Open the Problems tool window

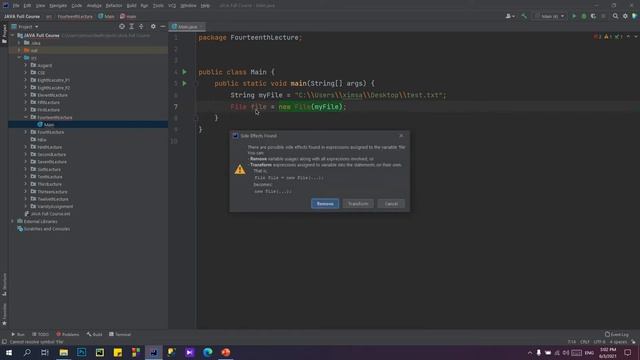pyautogui.click(x=68, y=334)
